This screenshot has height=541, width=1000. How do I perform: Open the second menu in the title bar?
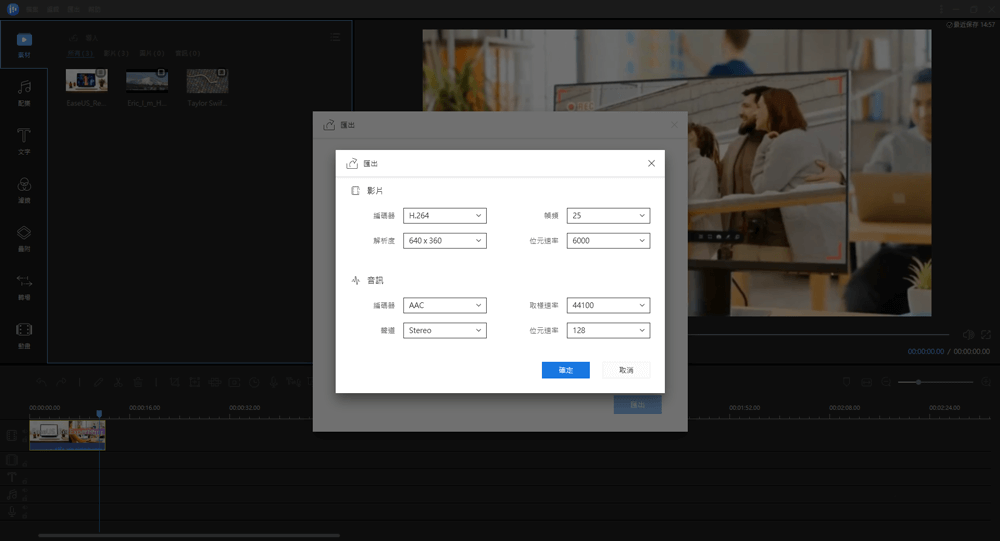click(53, 10)
